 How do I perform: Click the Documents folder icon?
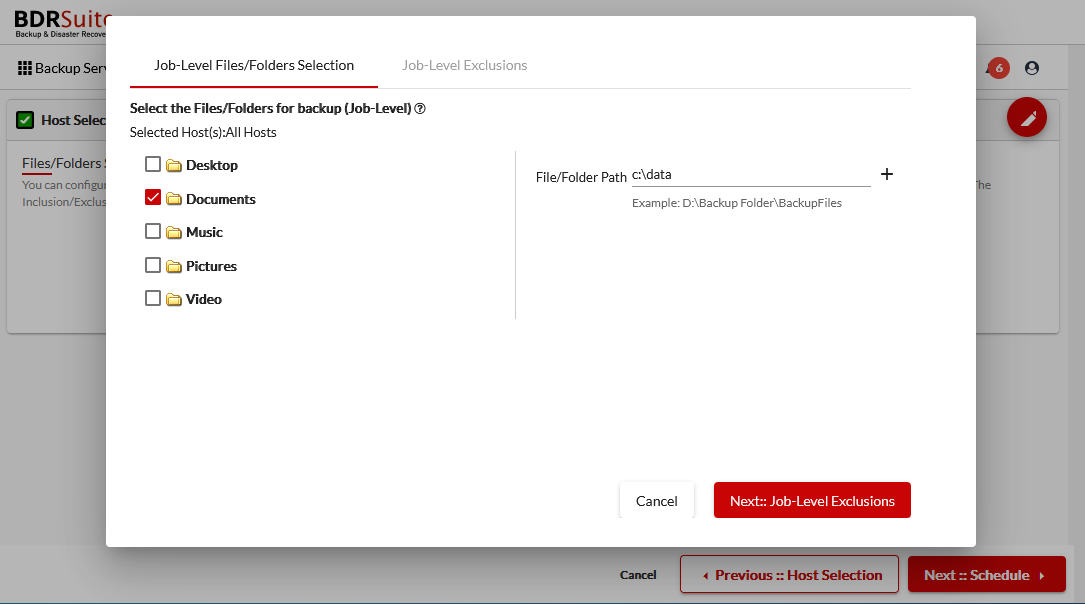coord(176,198)
